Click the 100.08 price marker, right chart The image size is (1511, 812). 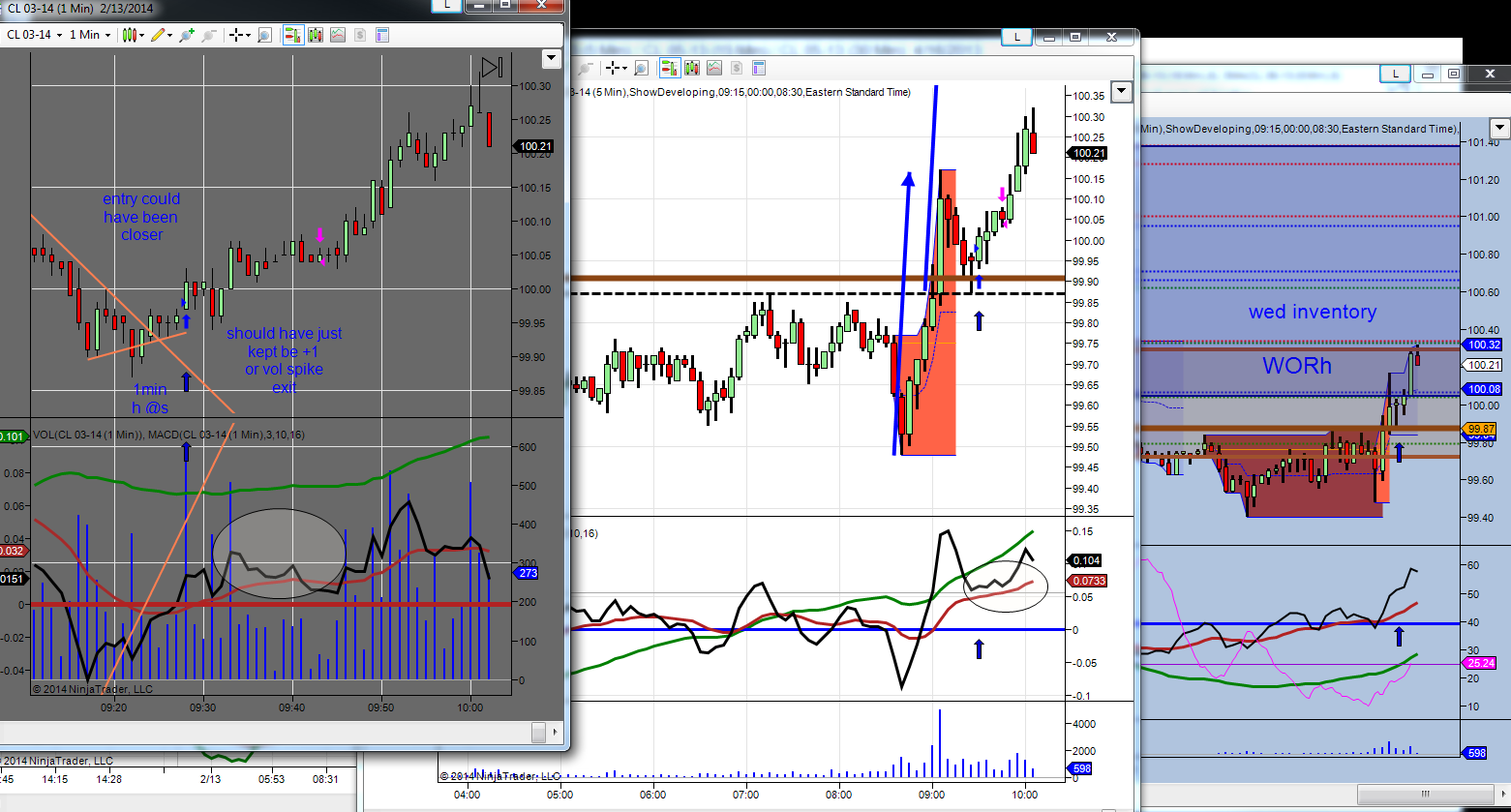pos(1484,389)
